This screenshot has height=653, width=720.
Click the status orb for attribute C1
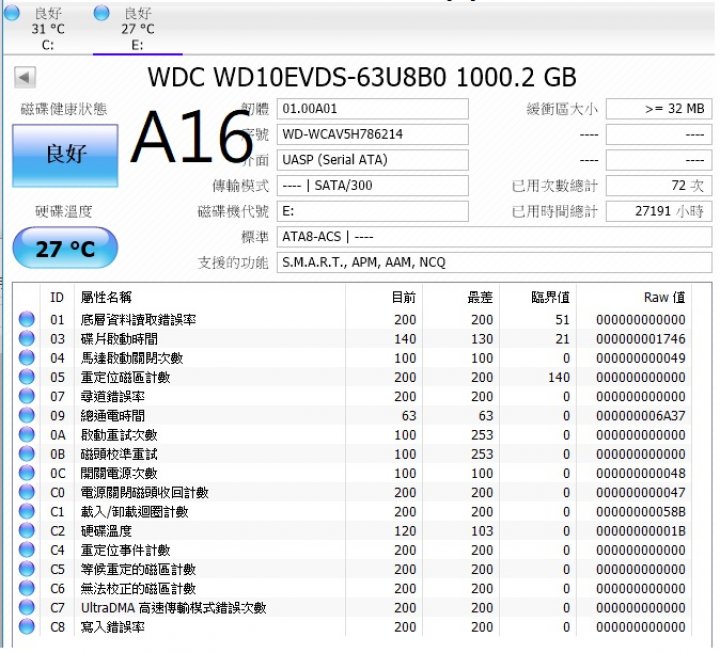[x=27, y=511]
